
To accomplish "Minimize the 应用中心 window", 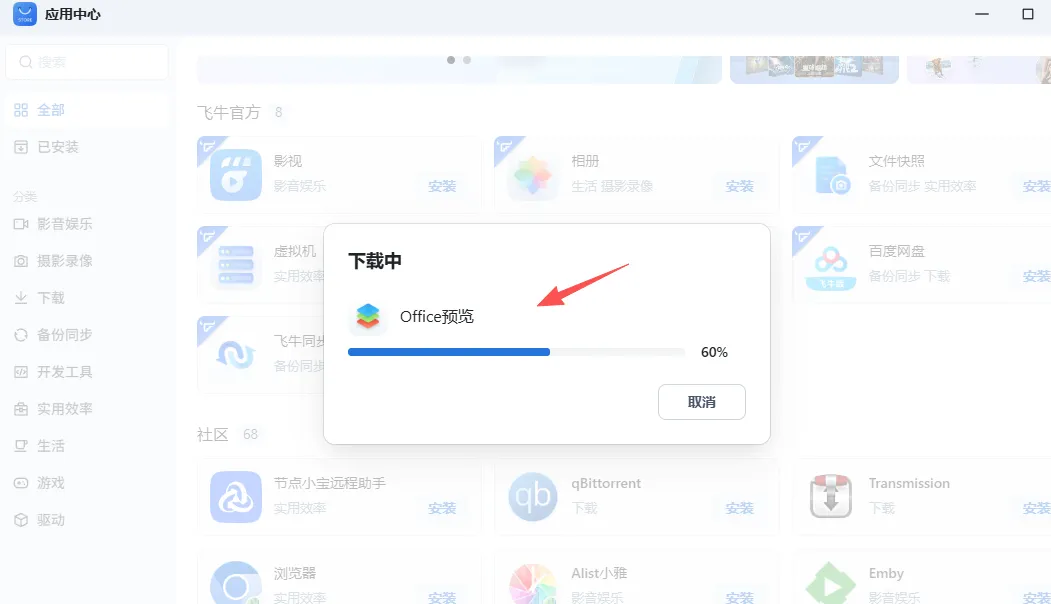I will [982, 14].
